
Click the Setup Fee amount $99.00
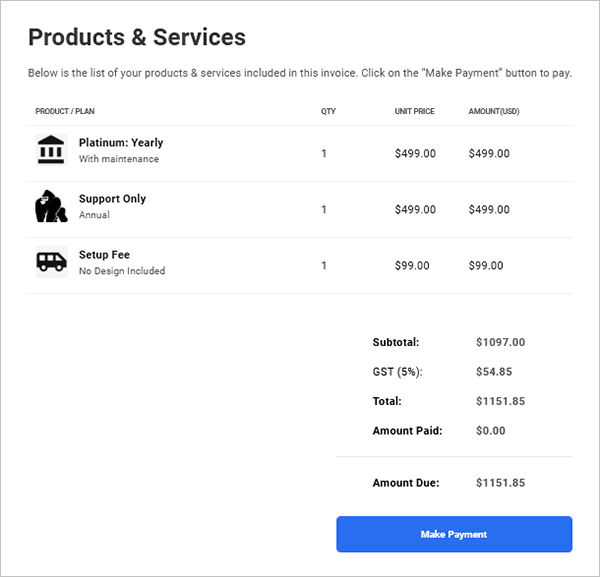[486, 266]
